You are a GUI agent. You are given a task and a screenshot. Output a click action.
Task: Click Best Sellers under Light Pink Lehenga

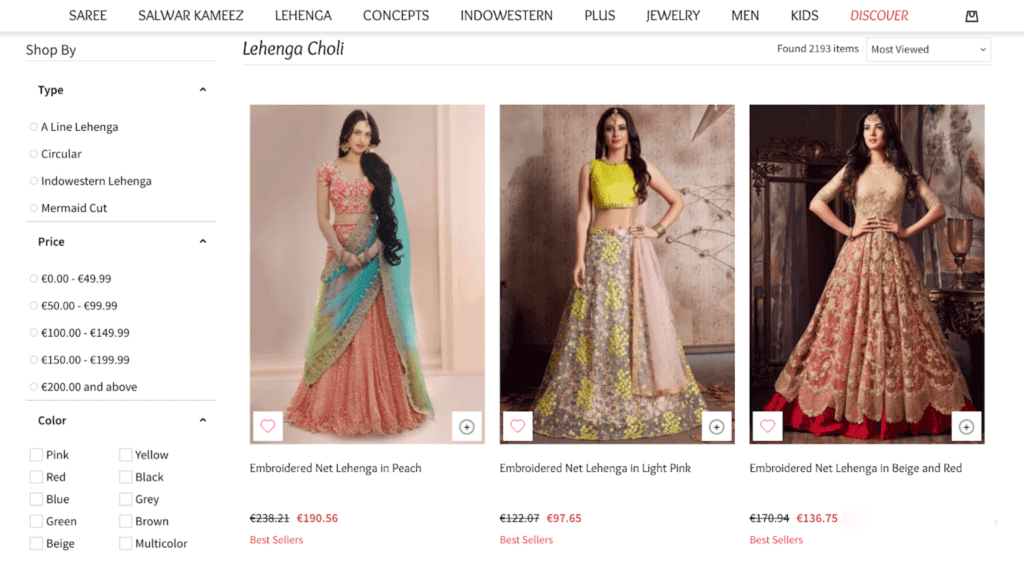click(x=526, y=540)
